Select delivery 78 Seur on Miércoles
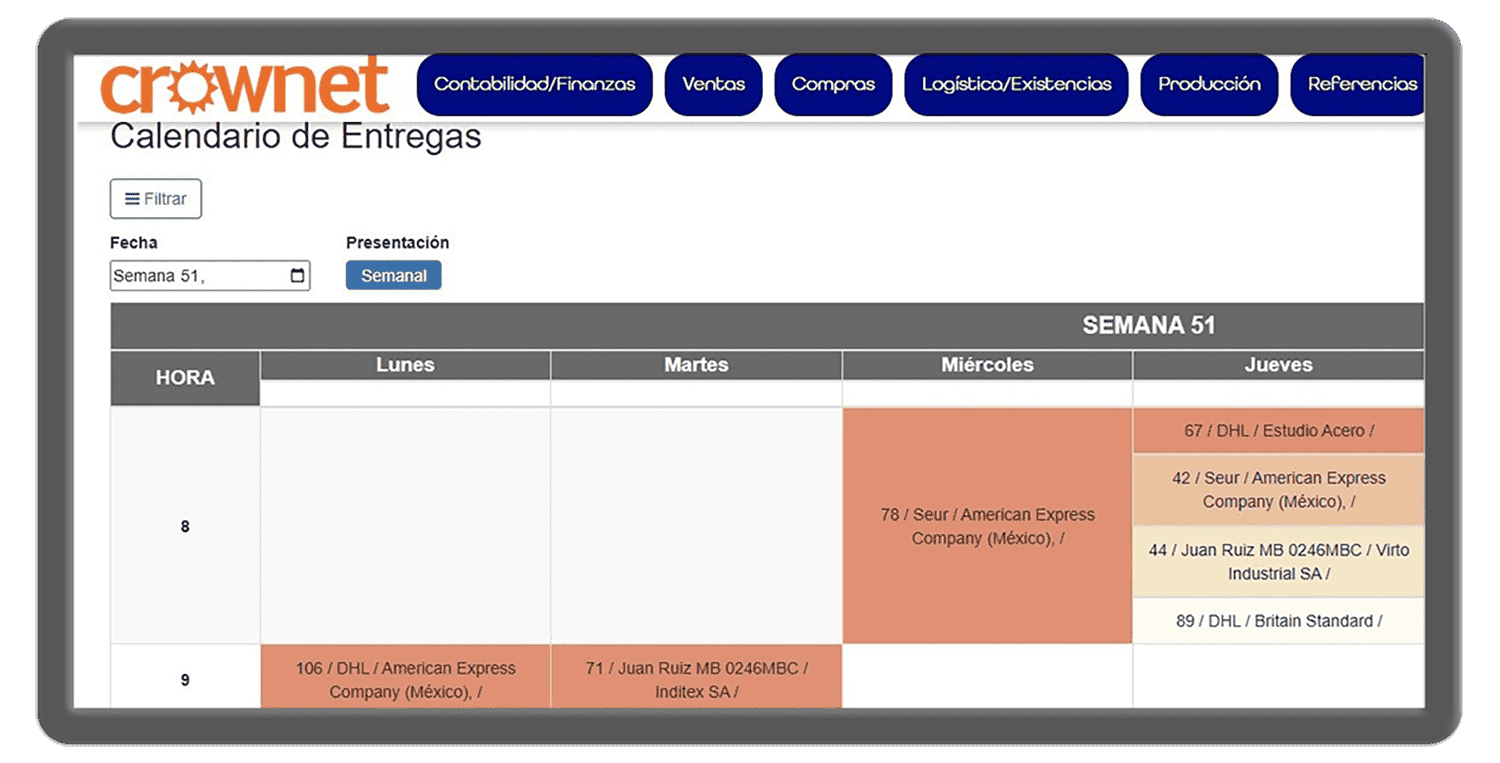 click(987, 526)
